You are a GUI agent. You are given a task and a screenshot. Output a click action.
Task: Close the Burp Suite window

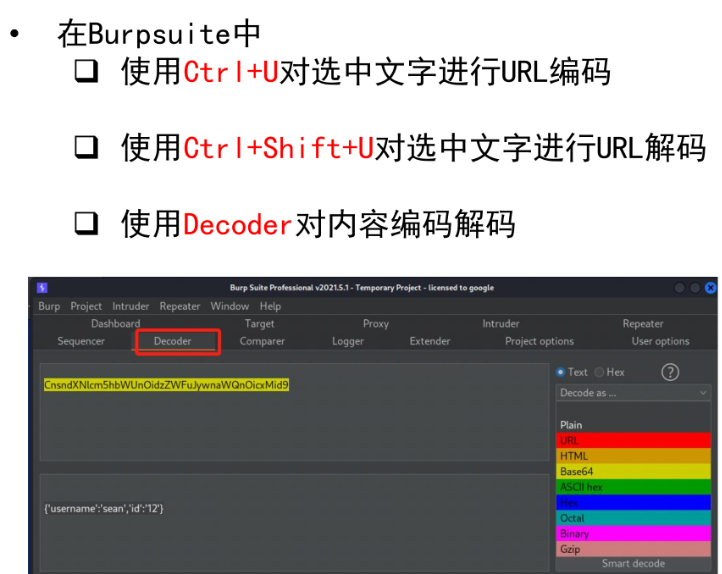(x=710, y=288)
